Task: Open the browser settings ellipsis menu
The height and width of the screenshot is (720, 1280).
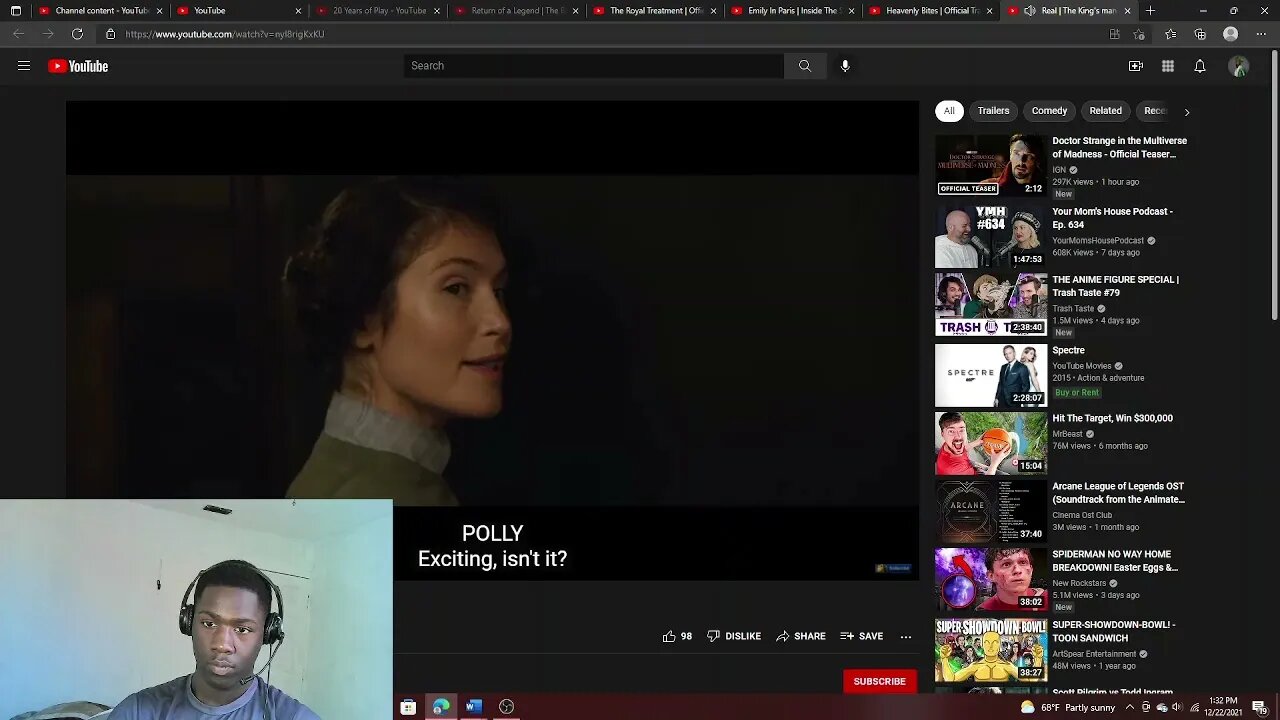Action: (x=1261, y=34)
